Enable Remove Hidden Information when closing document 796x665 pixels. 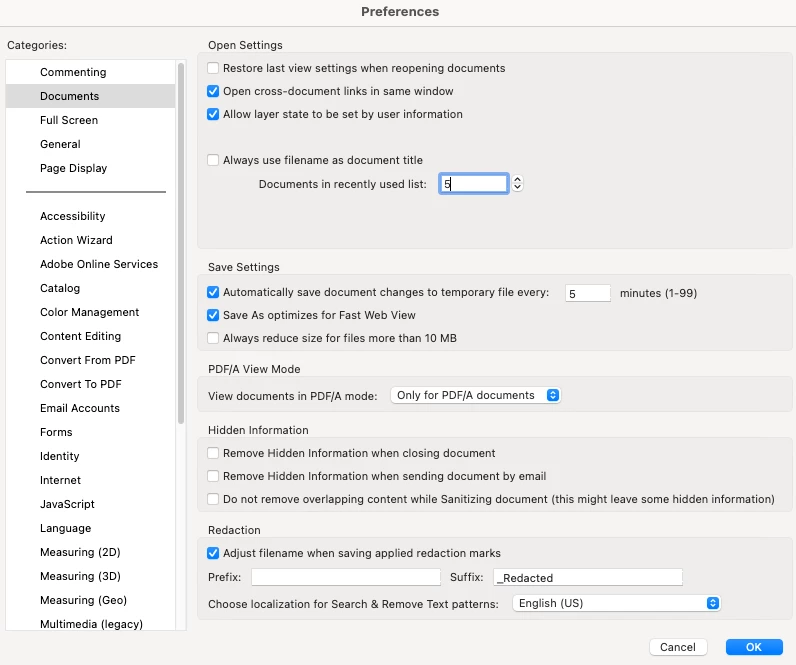[x=213, y=454]
